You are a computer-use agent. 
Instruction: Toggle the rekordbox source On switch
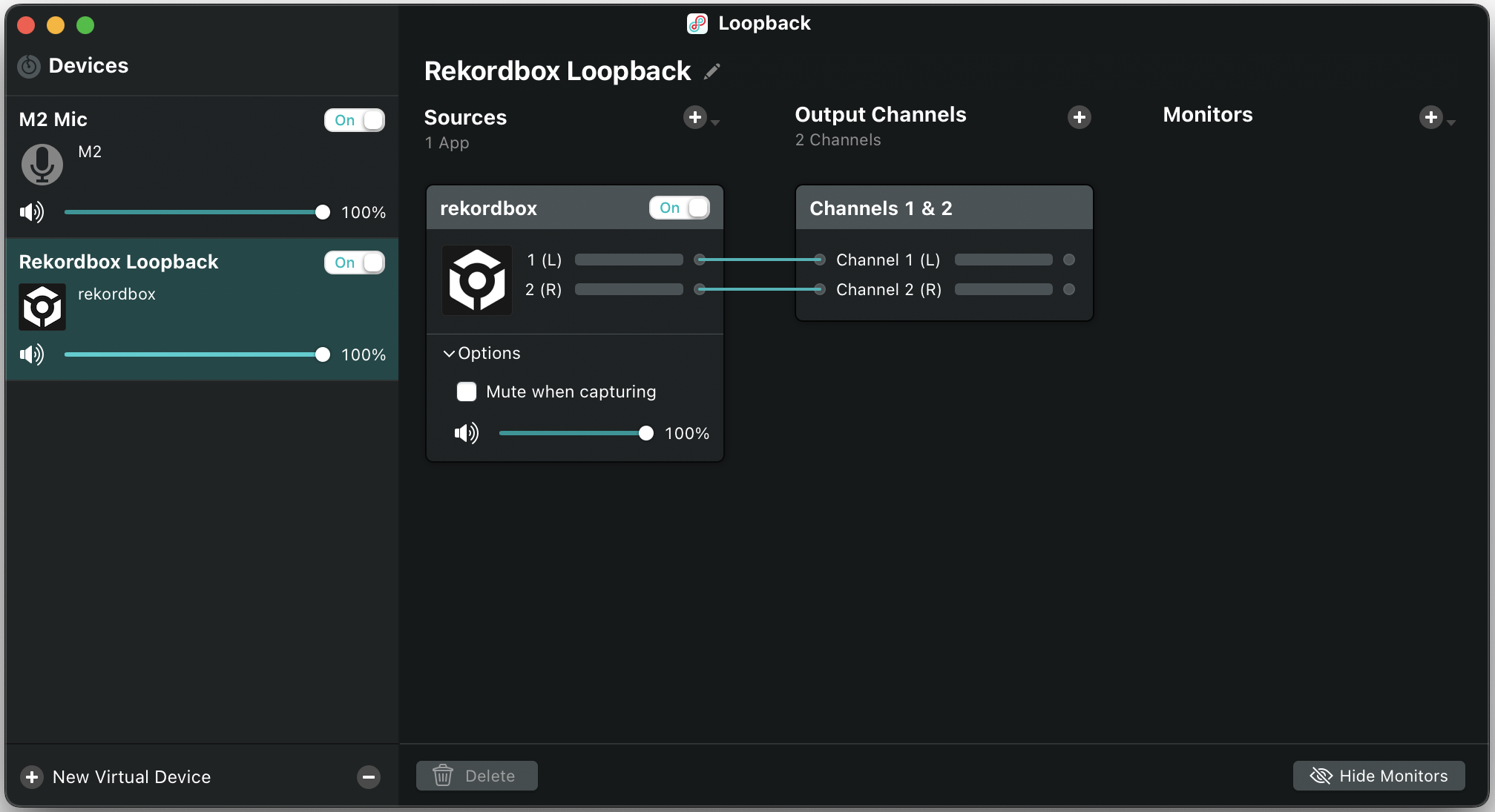click(x=680, y=208)
